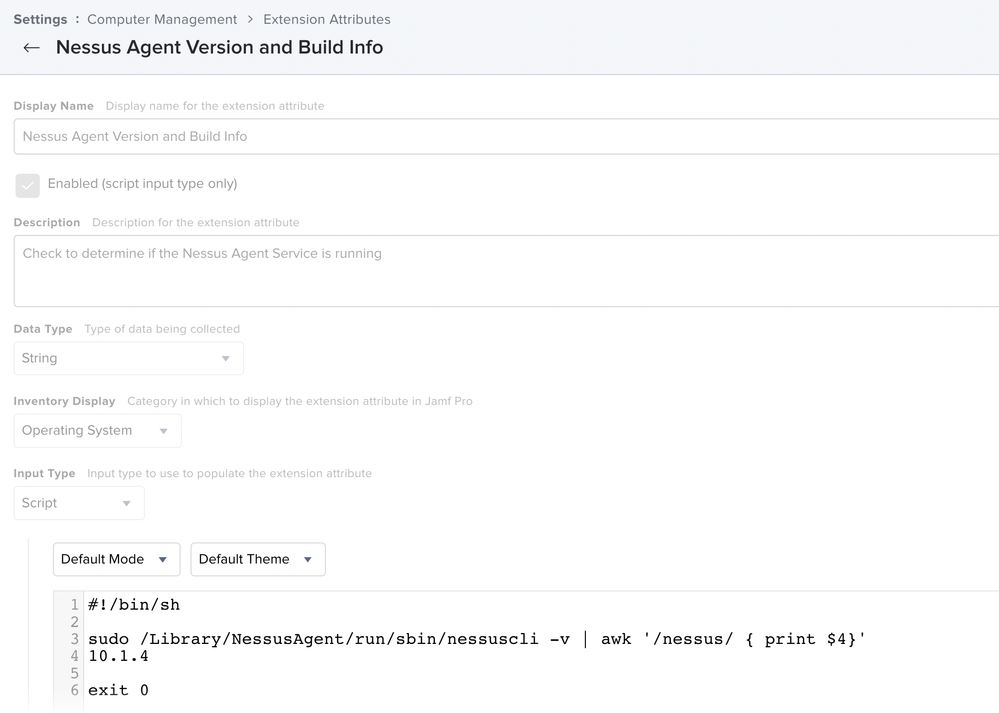This screenshot has width=999, height=713.
Task: Click the page title Nessus Agent Version
Action: (x=219, y=48)
